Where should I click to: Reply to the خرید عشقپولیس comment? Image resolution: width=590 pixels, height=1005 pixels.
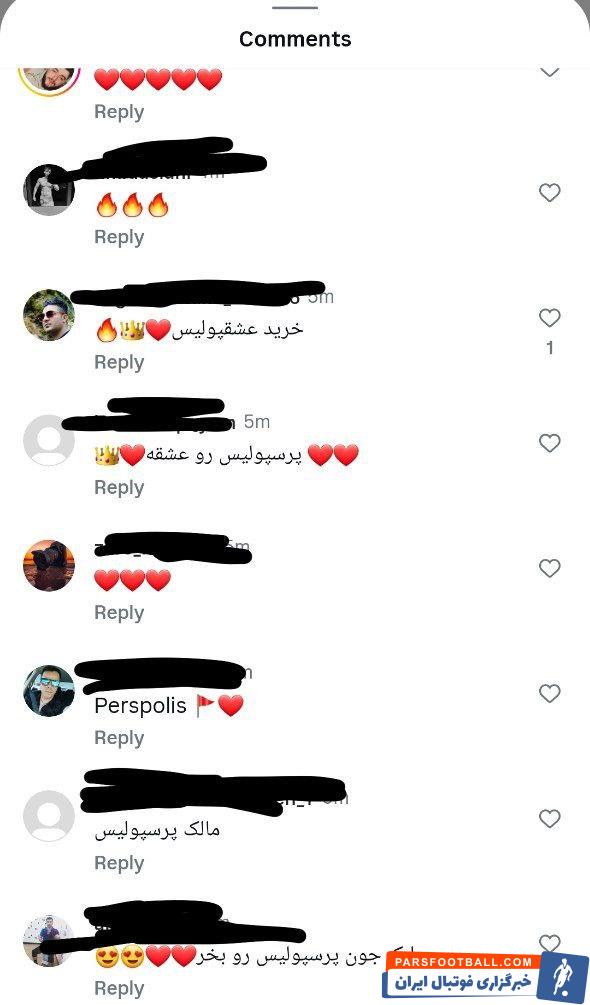119,362
